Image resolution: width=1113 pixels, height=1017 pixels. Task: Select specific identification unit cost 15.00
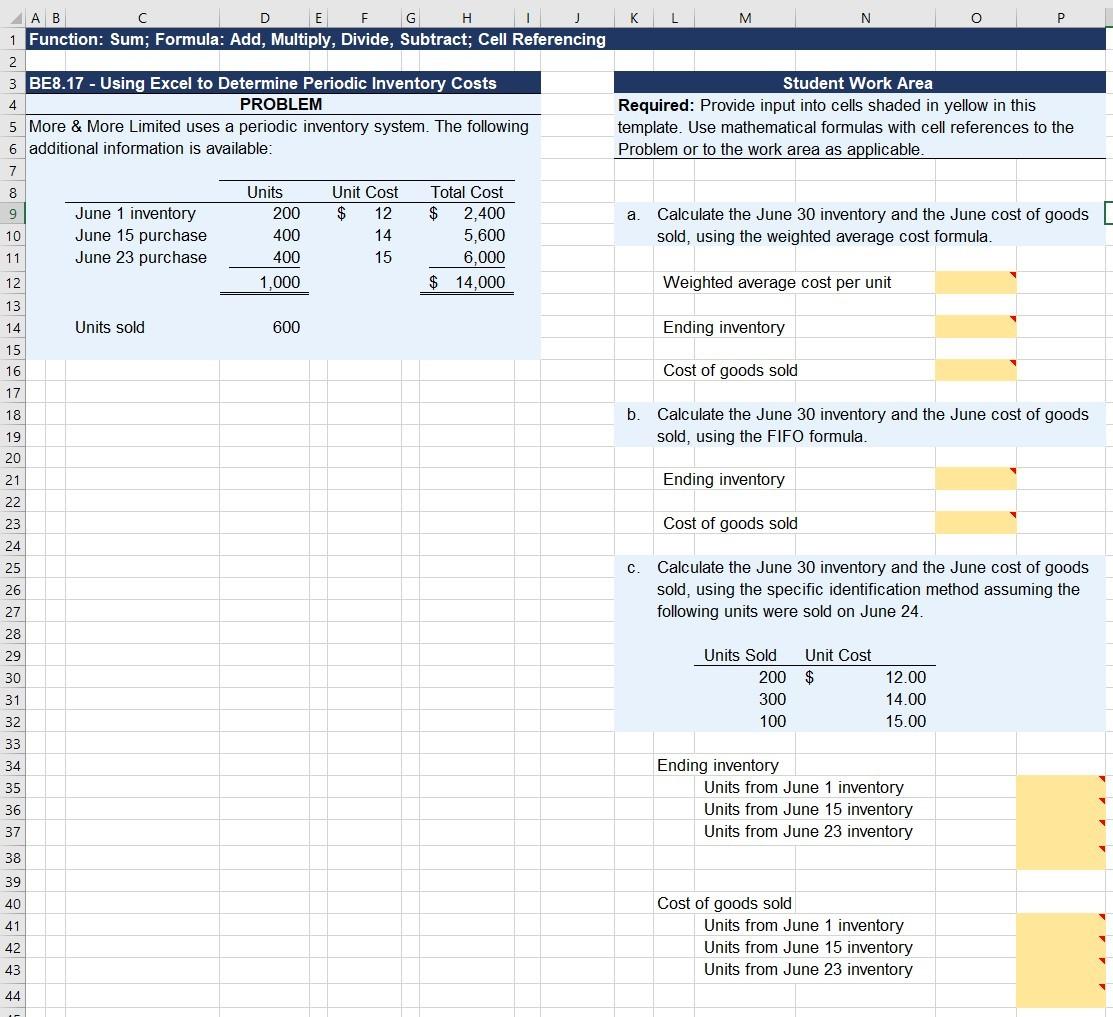(x=865, y=722)
